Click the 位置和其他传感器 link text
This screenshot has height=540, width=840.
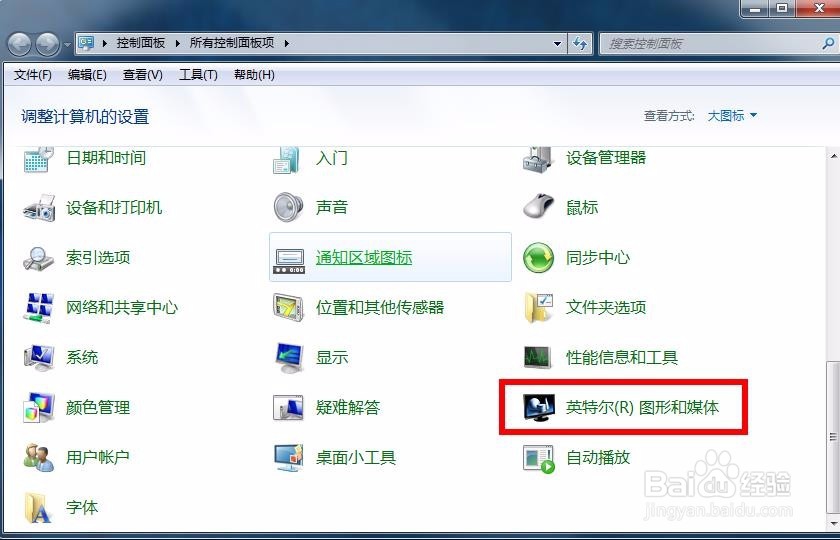click(380, 308)
